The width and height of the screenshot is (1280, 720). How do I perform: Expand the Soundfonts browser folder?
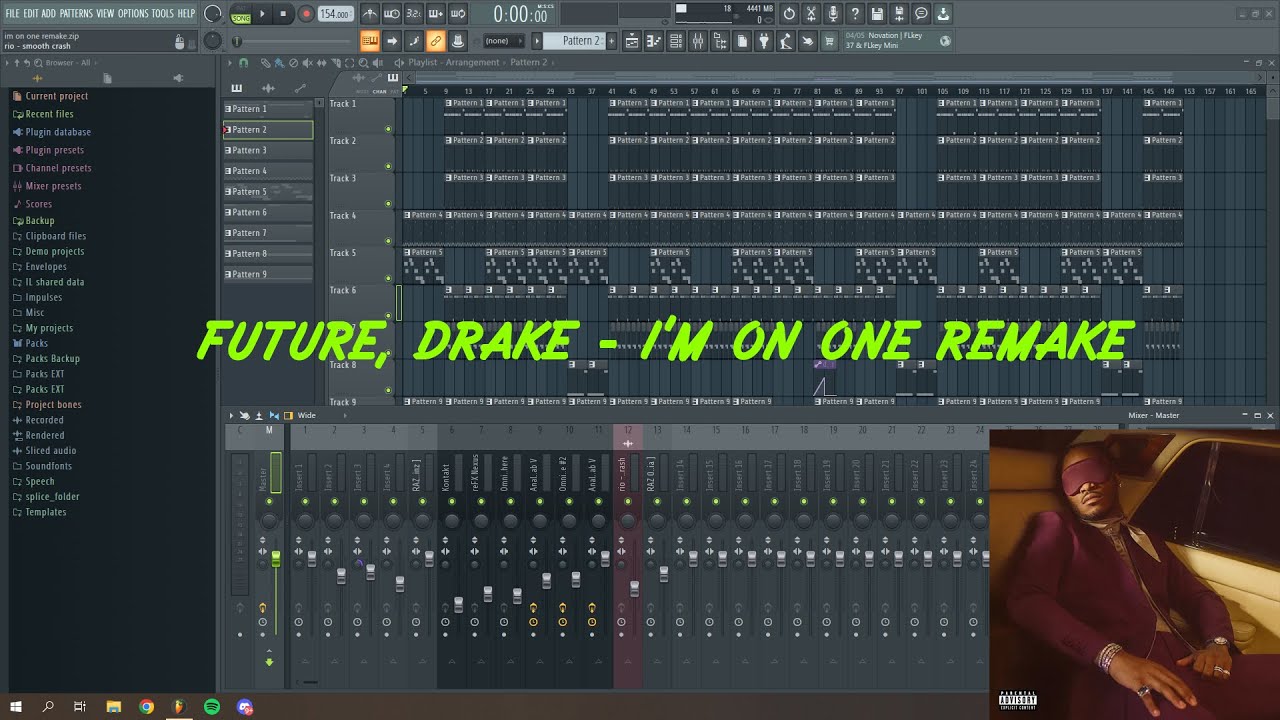point(48,466)
